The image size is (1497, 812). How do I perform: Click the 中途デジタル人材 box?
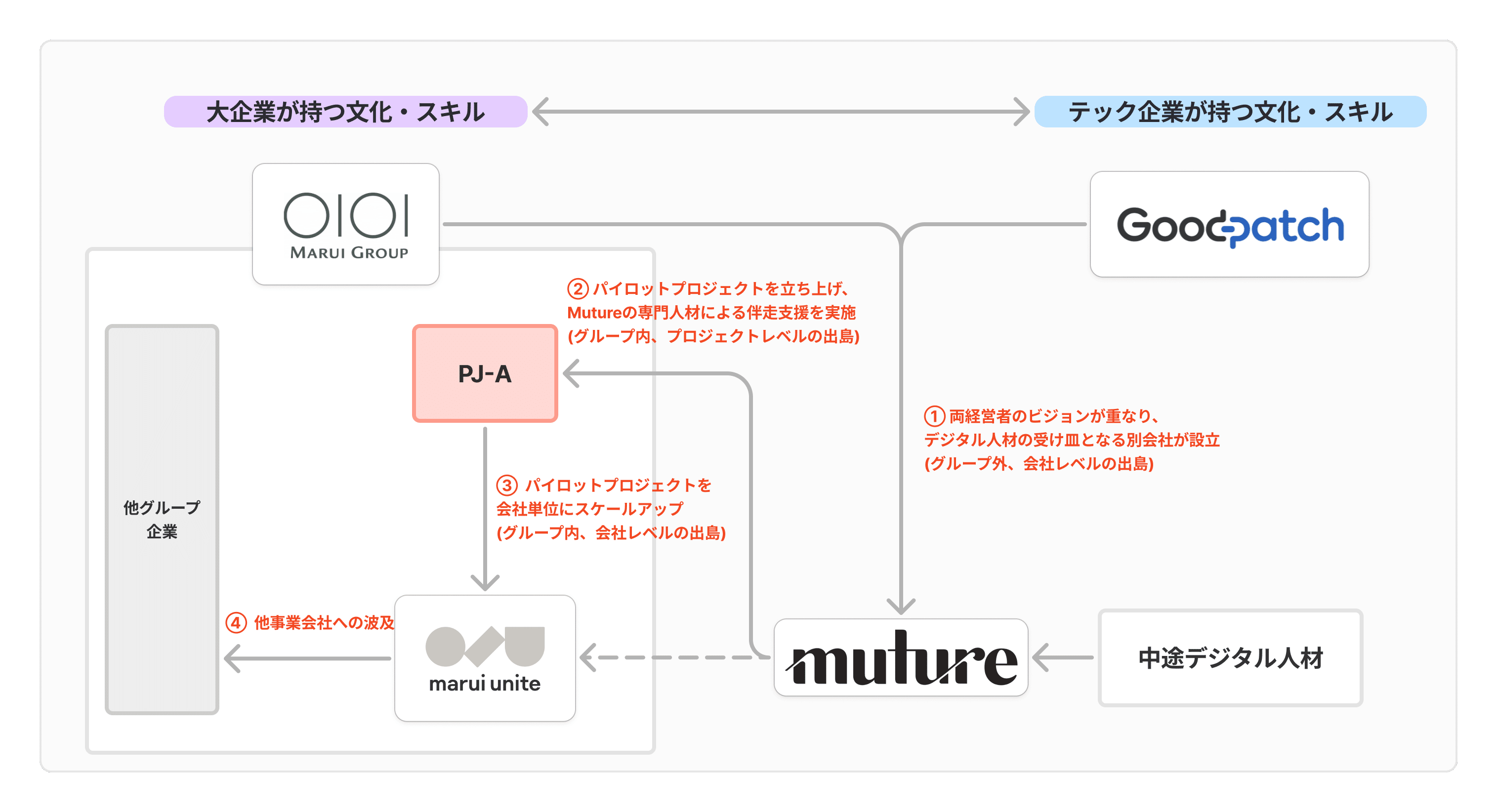point(1230,657)
